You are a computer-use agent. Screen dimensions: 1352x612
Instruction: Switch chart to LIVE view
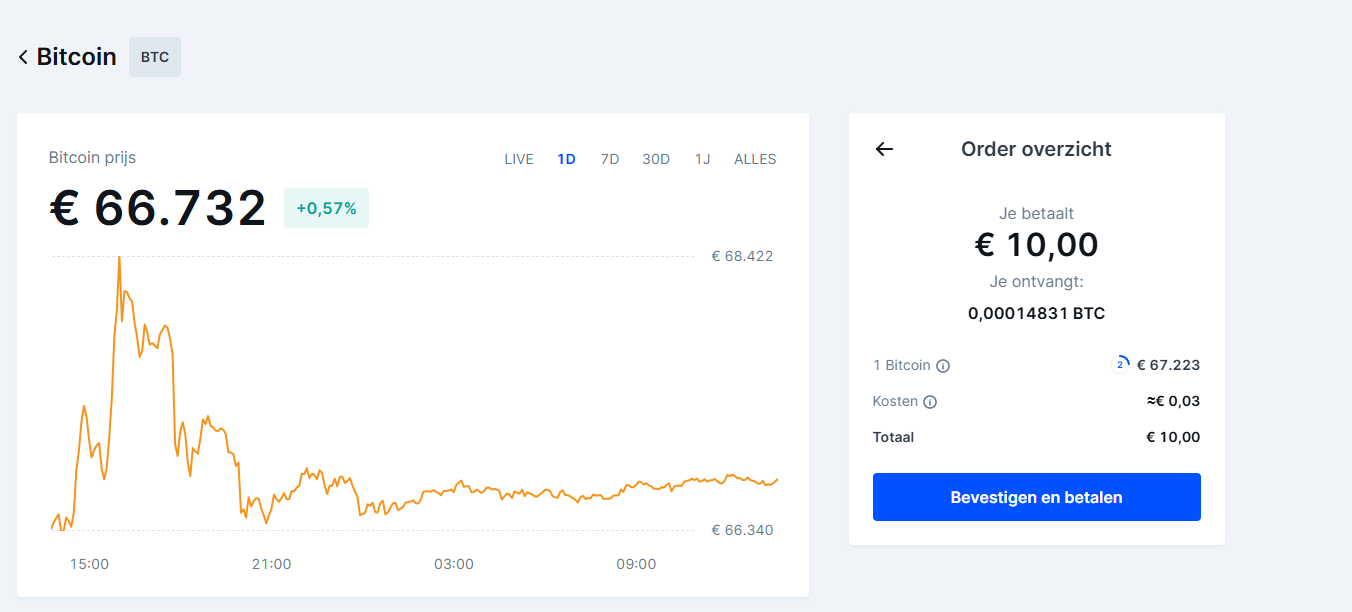519,159
